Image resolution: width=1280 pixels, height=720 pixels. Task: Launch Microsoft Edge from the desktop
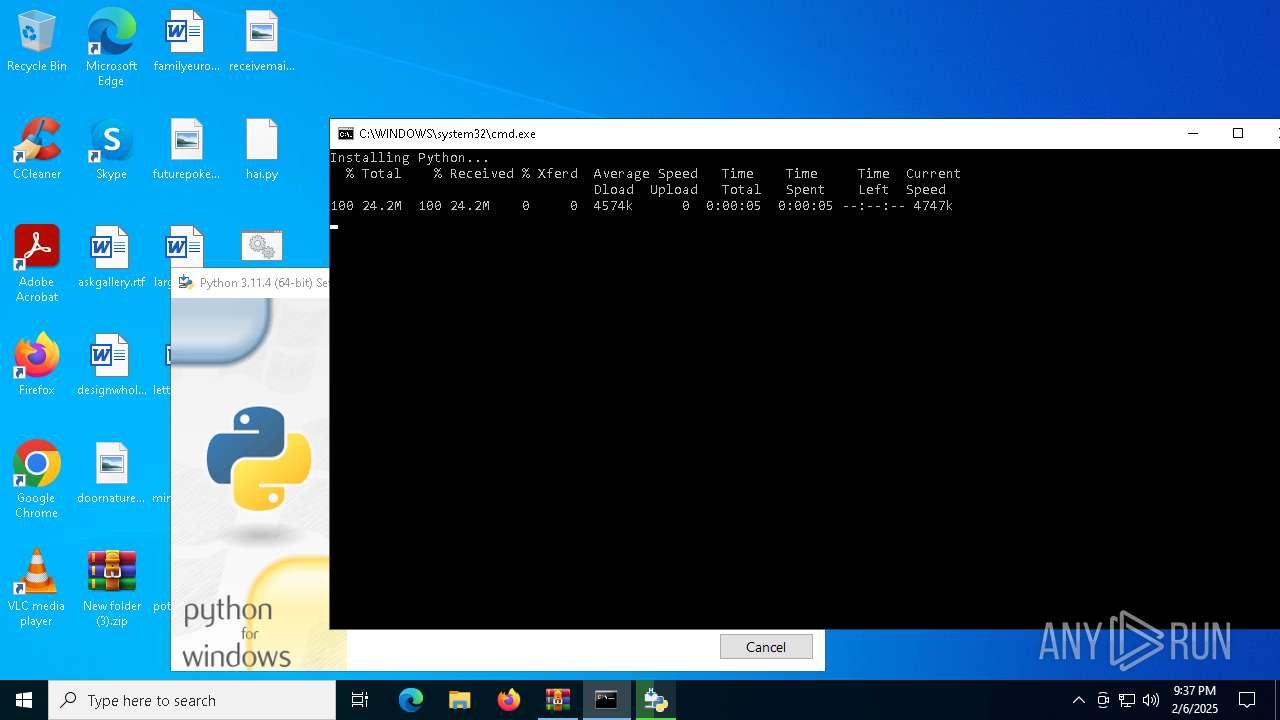(x=111, y=48)
